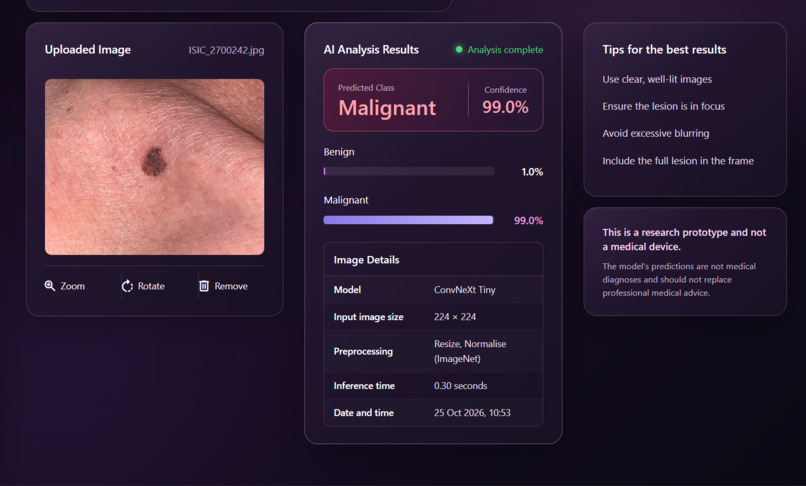806x486 pixels.
Task: Click the uploaded skin lesion image
Action: (x=155, y=167)
